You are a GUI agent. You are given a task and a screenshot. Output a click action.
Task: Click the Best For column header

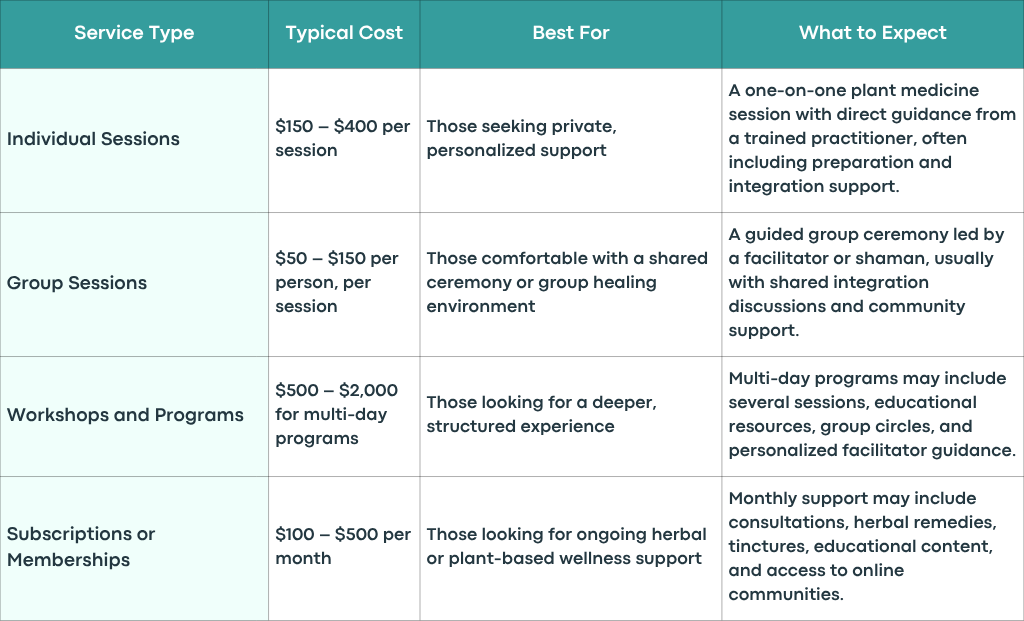[x=571, y=33]
